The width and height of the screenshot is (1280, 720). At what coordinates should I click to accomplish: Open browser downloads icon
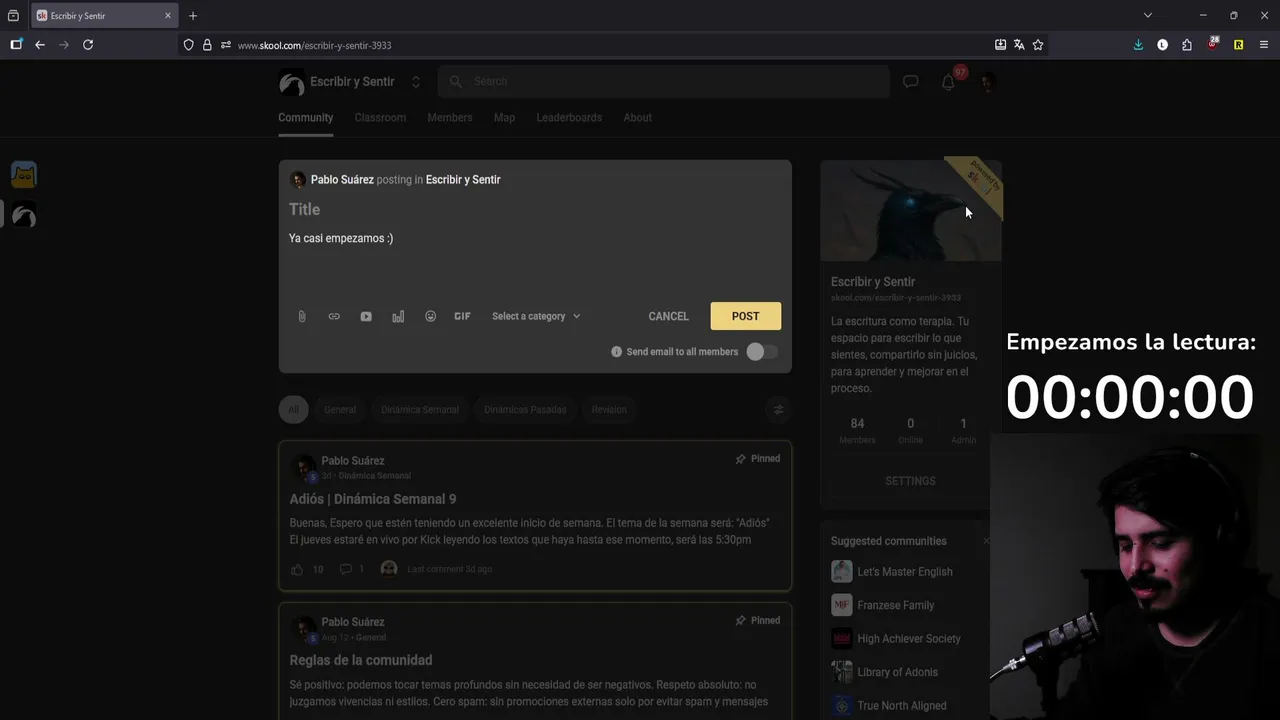point(1138,45)
